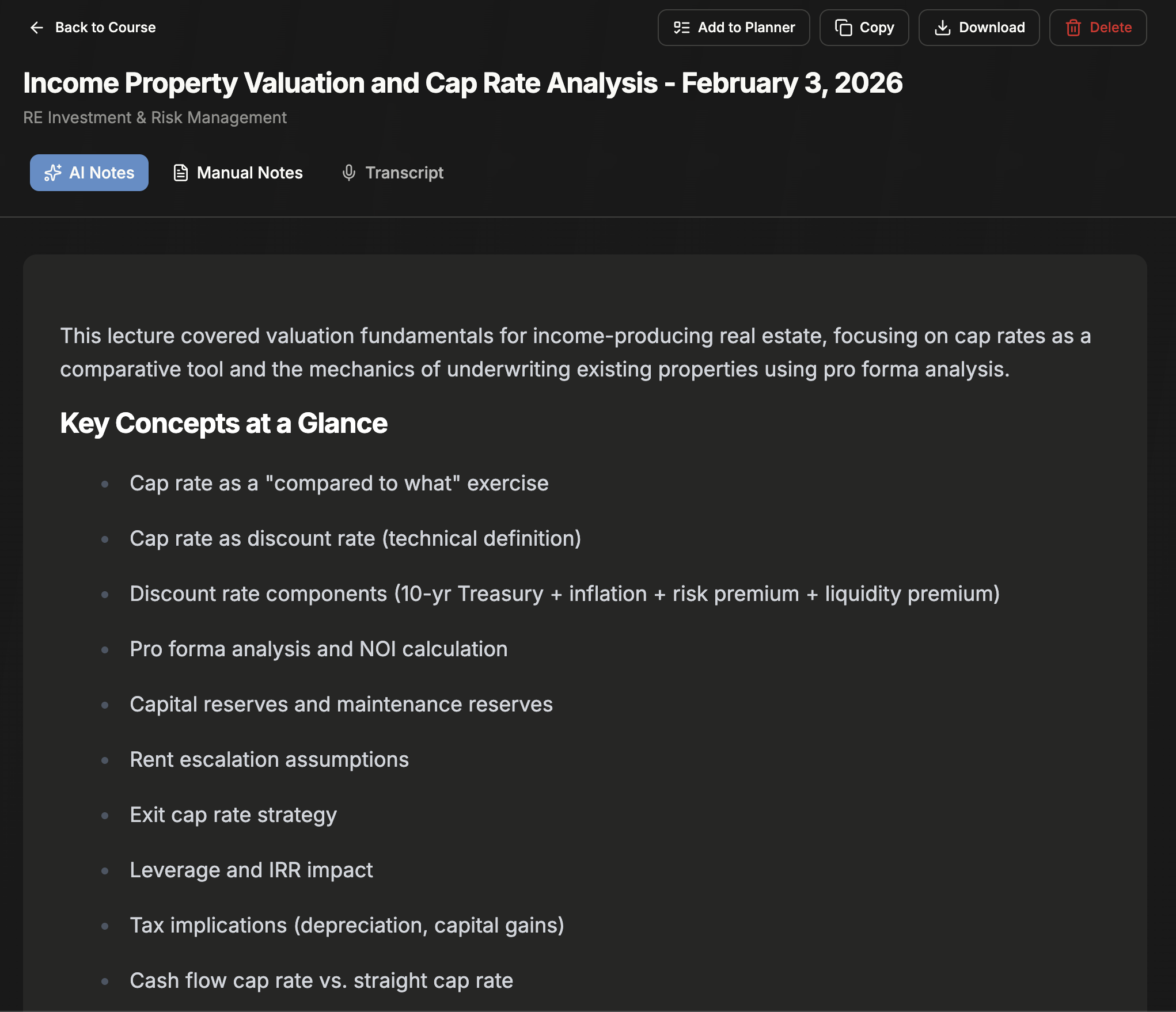This screenshot has width=1176, height=1012.
Task: Click the AI Notes sparkle icon
Action: point(53,173)
